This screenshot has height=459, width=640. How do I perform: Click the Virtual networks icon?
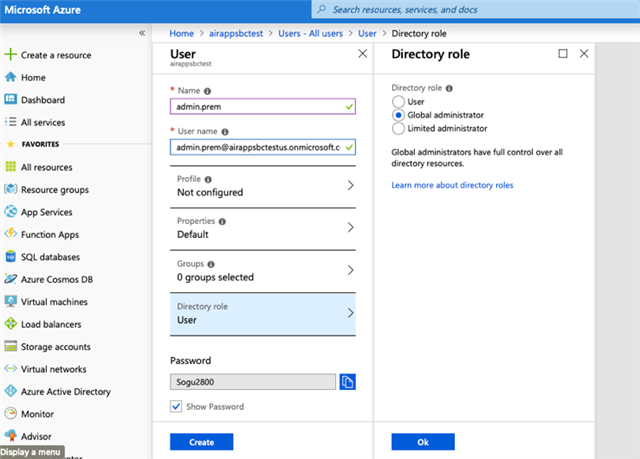[11, 368]
